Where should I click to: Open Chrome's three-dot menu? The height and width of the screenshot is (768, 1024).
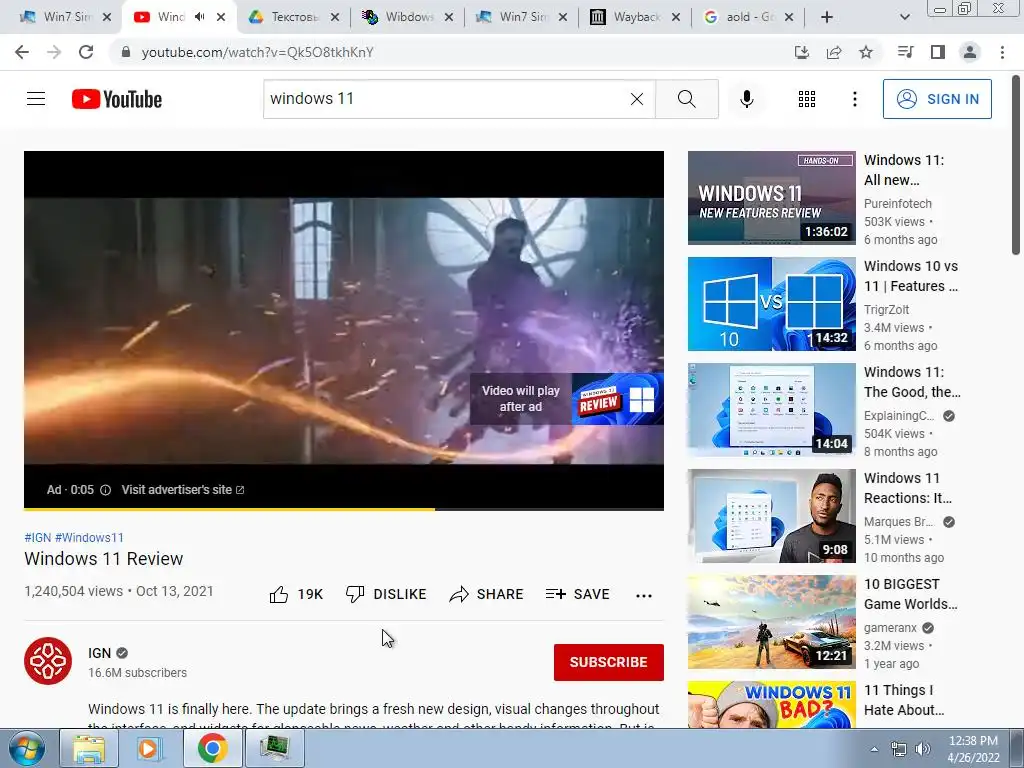pyautogui.click(x=1002, y=52)
